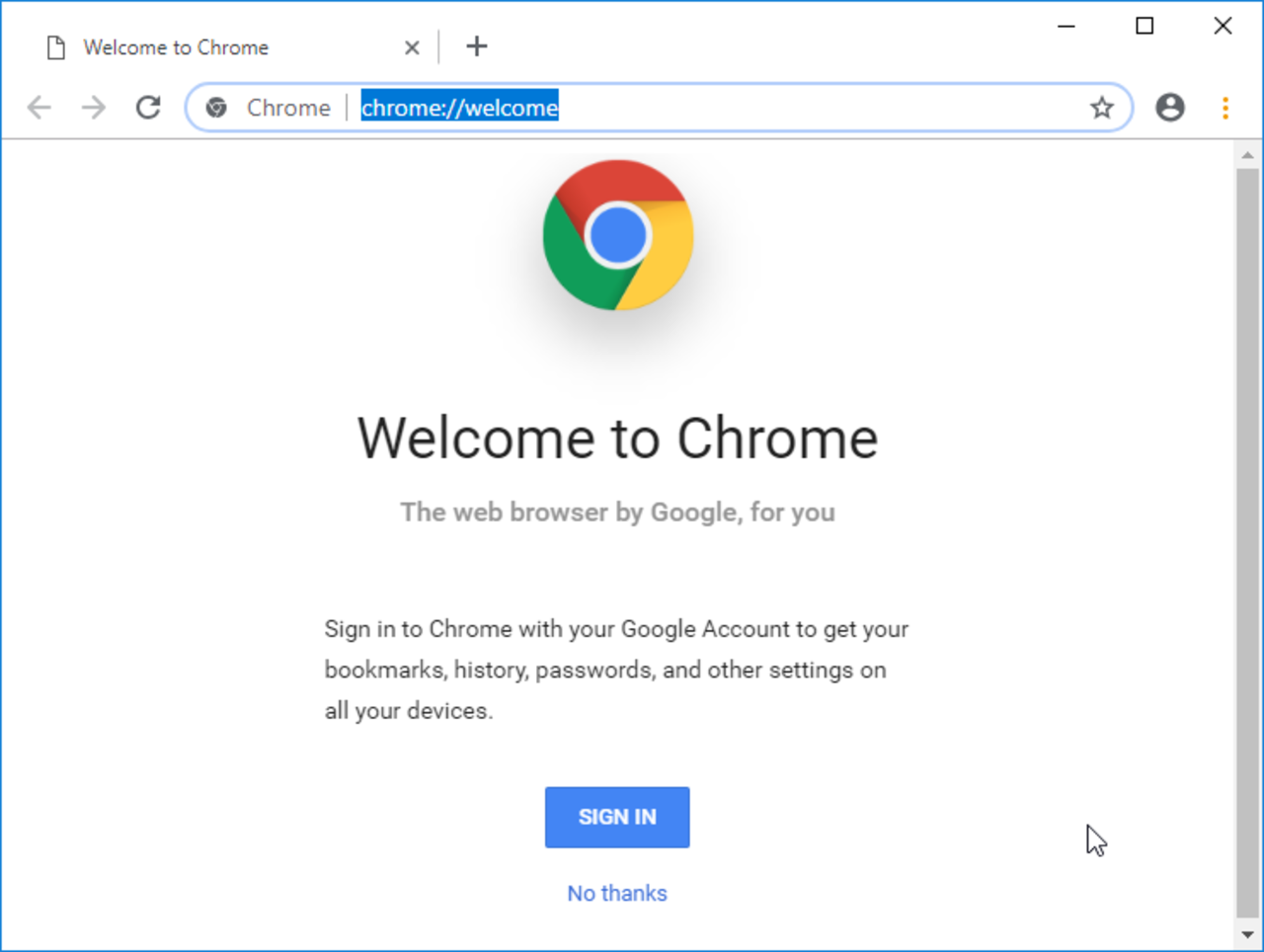1264x952 pixels.
Task: Click the Chrome icon in the address bar
Action: coord(216,108)
